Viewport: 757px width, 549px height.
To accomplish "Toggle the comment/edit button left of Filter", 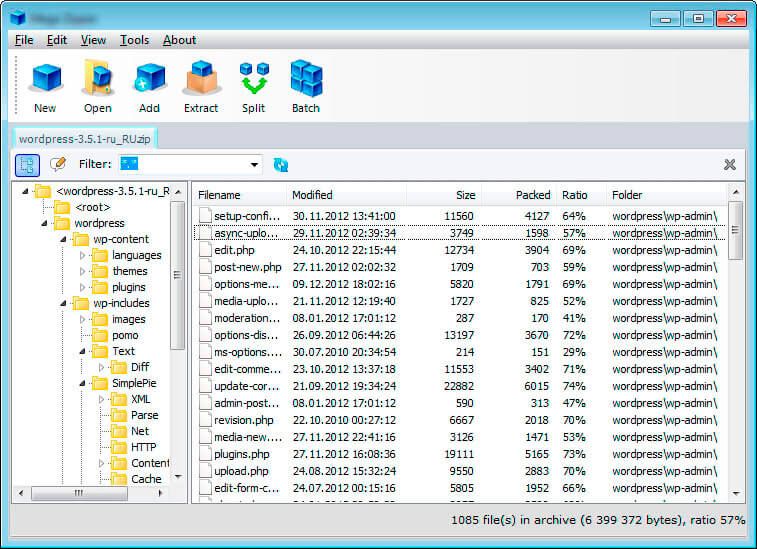I will point(58,164).
